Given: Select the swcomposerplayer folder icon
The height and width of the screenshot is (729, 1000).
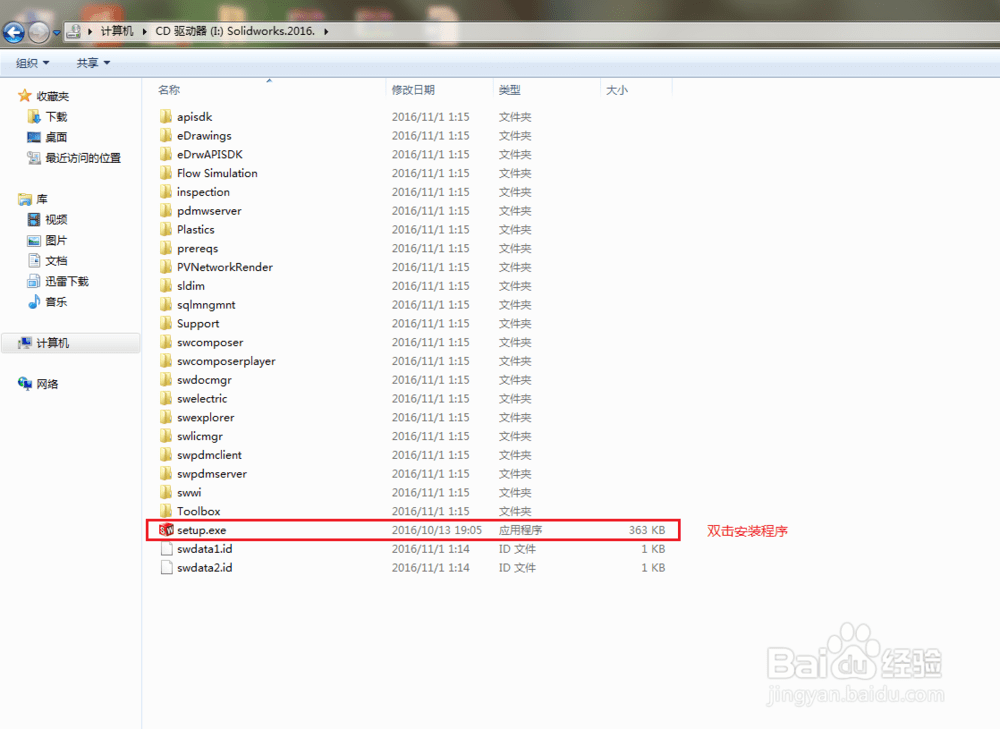Looking at the screenshot, I should 166,360.
